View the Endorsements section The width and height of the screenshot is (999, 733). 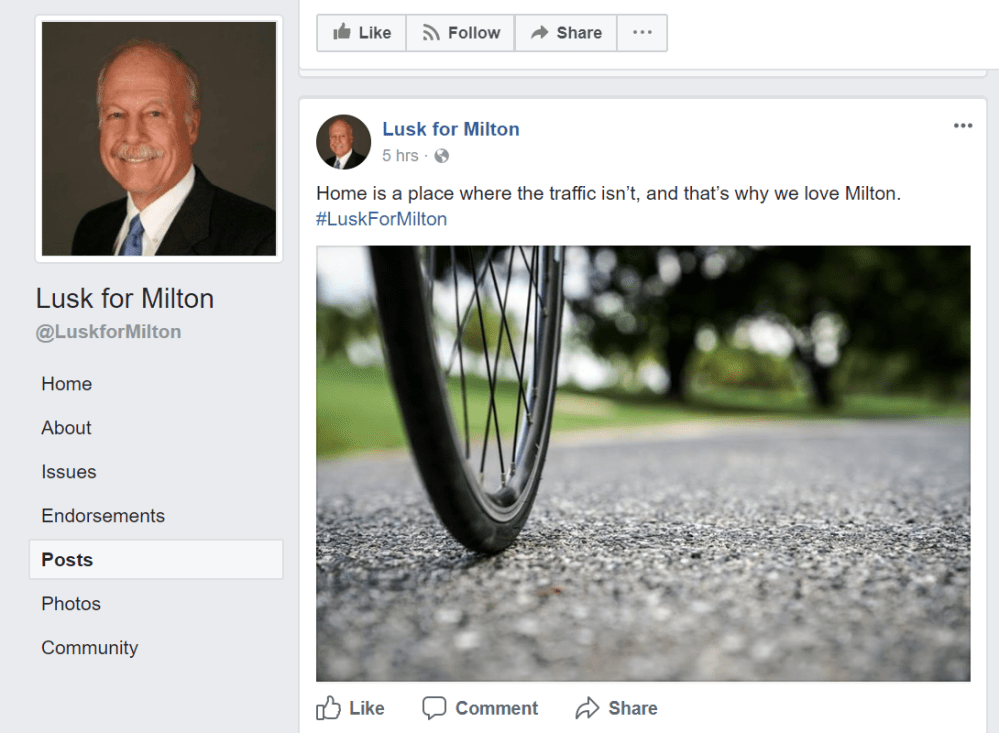(x=103, y=516)
